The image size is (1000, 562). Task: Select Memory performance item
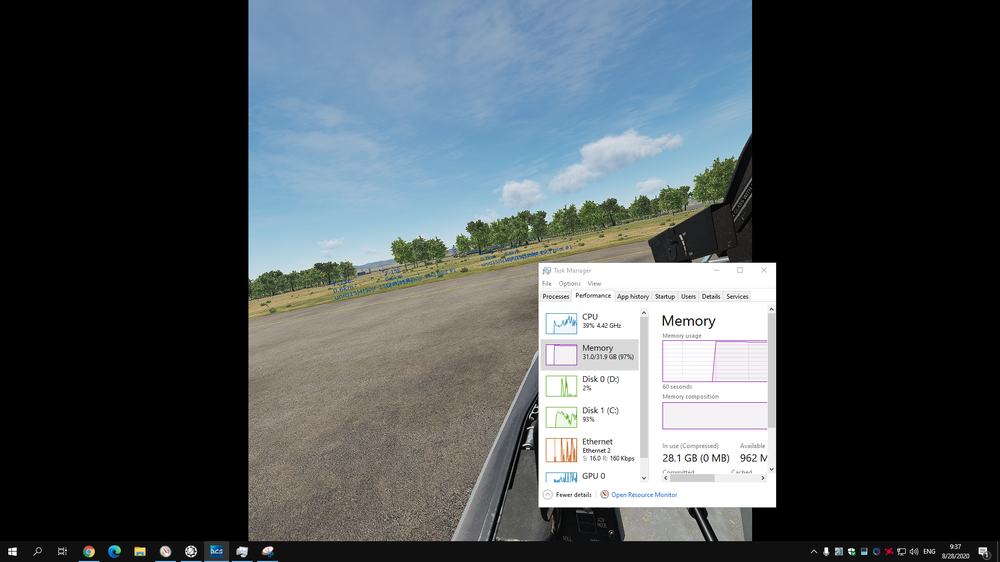(589, 354)
